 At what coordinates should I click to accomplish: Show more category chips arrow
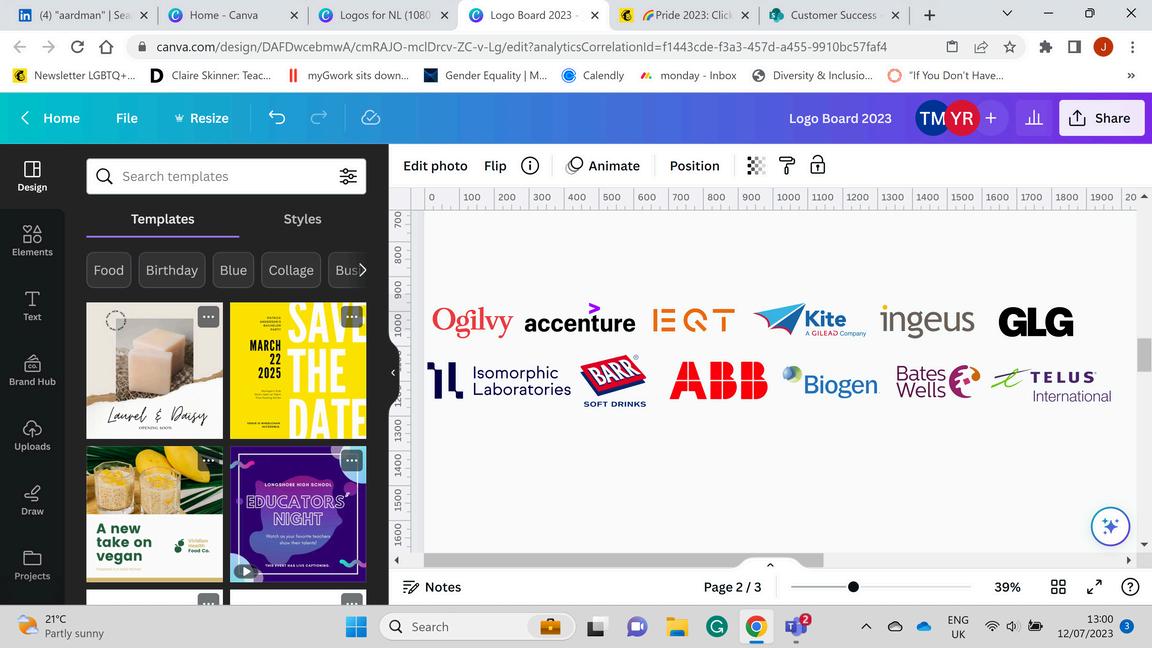361,270
